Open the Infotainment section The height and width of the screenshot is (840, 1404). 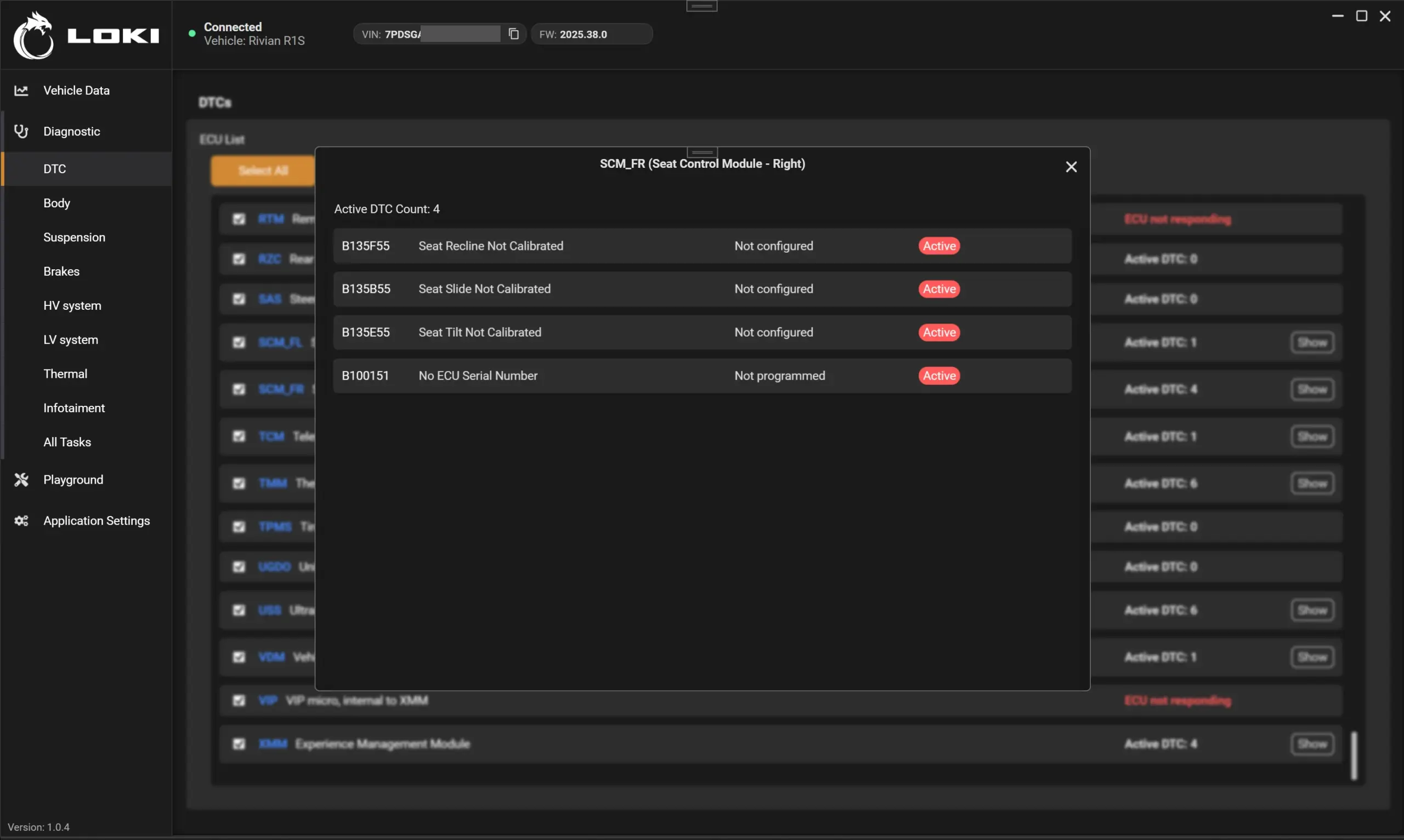pos(87,407)
